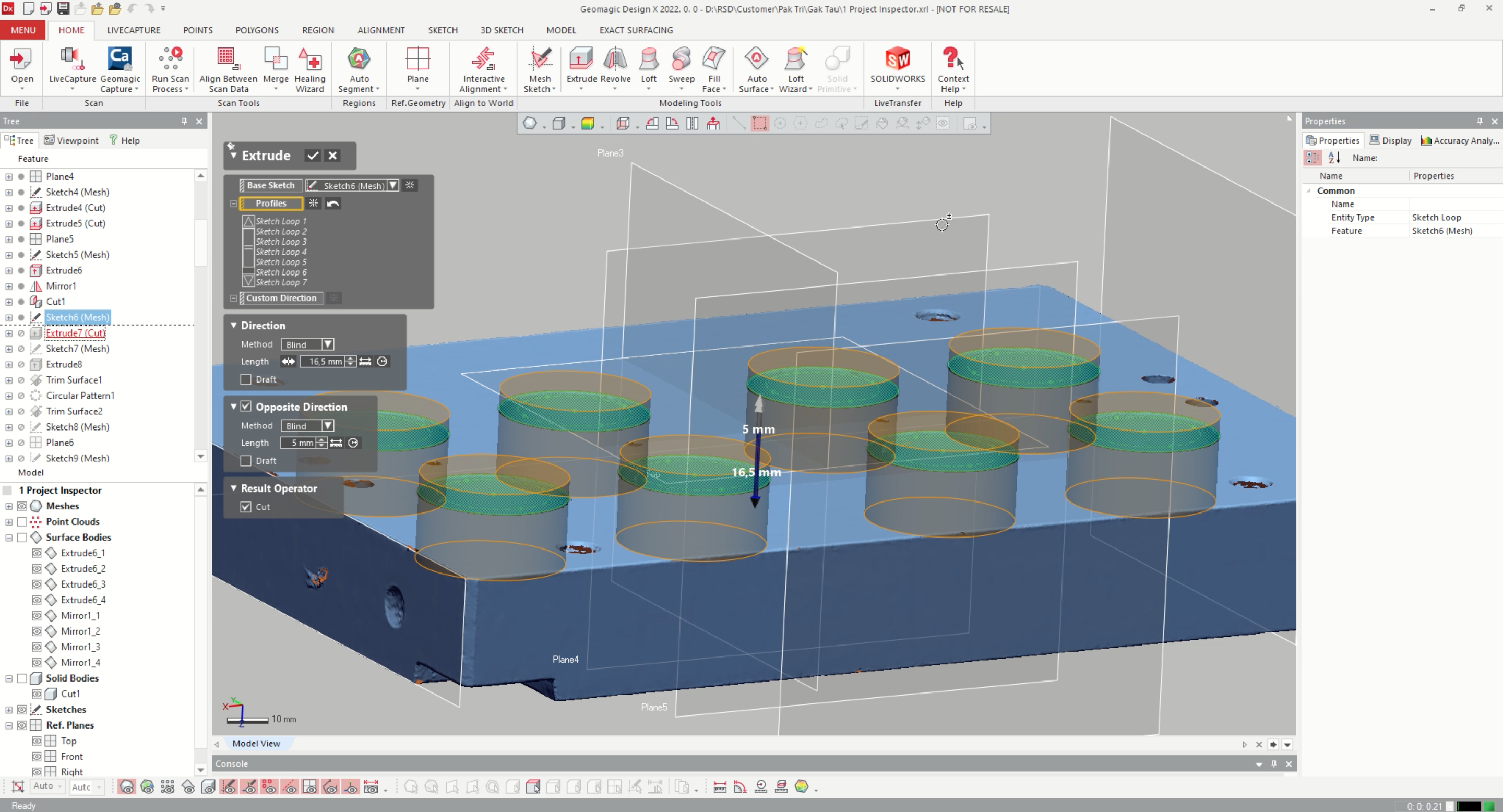Toggle the Point Clouds visibility checkbox
Viewport: 1503px width, 812px height.
(x=22, y=521)
